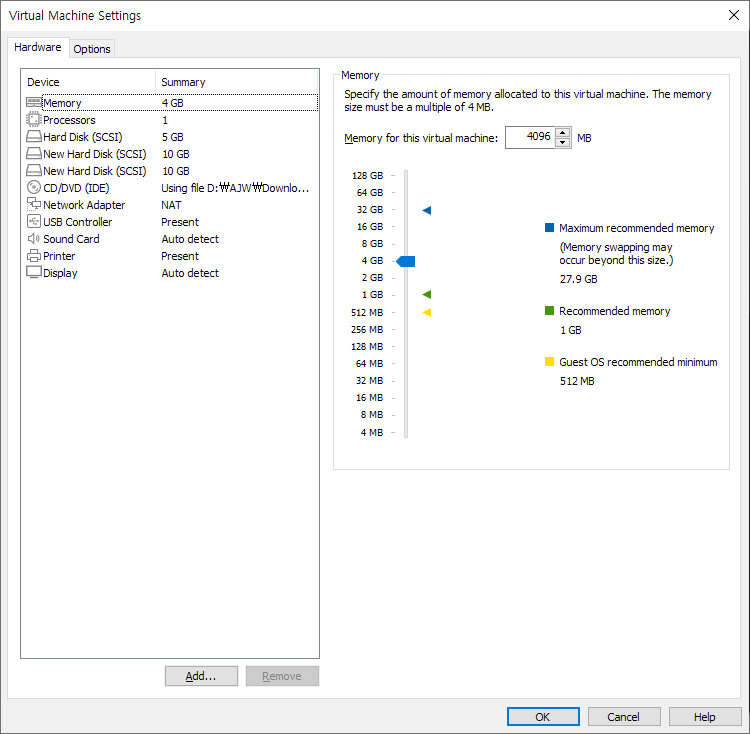Close the Virtual Machine Settings dialog

pos(733,15)
